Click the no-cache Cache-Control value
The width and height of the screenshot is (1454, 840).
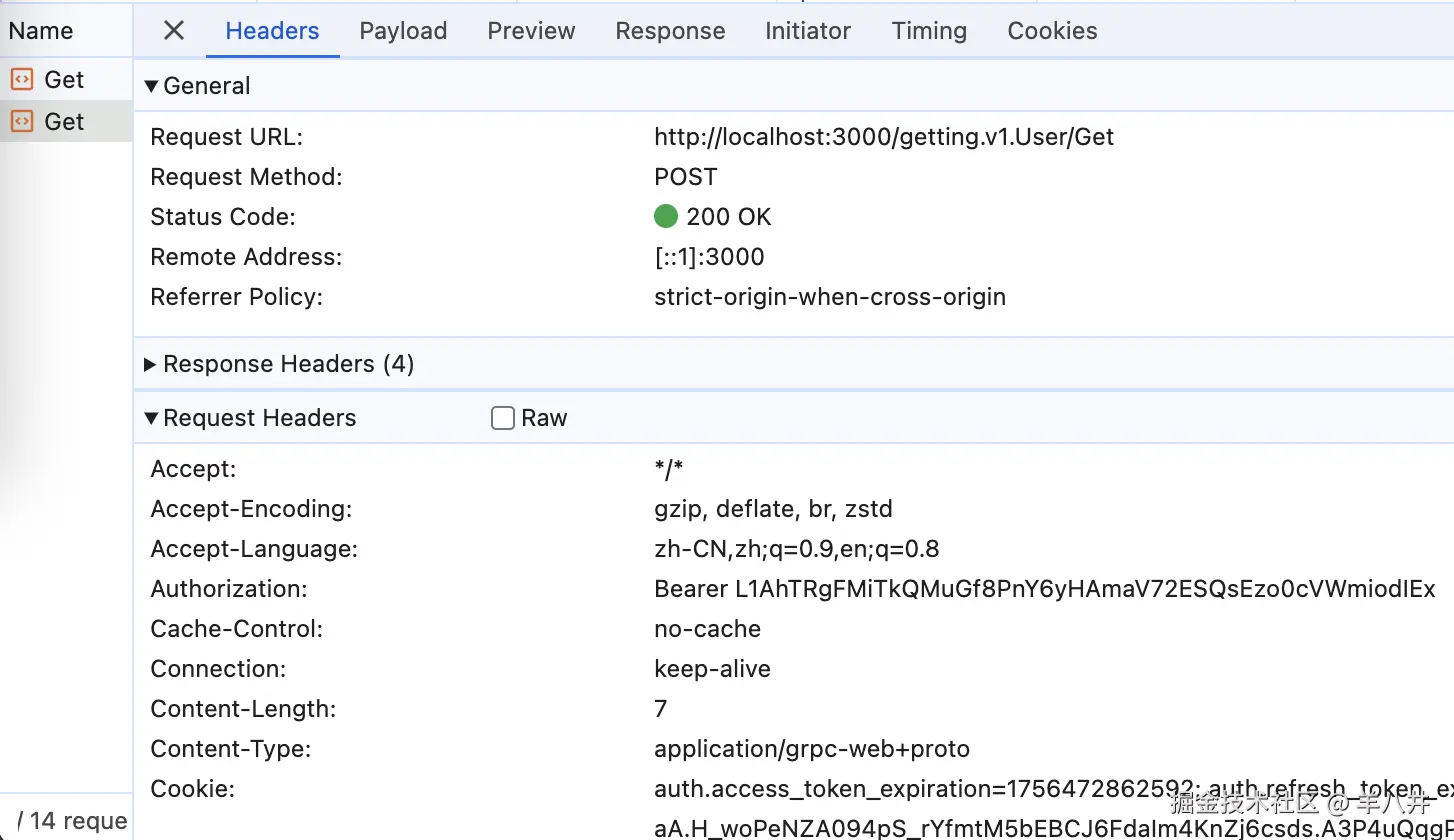point(707,629)
